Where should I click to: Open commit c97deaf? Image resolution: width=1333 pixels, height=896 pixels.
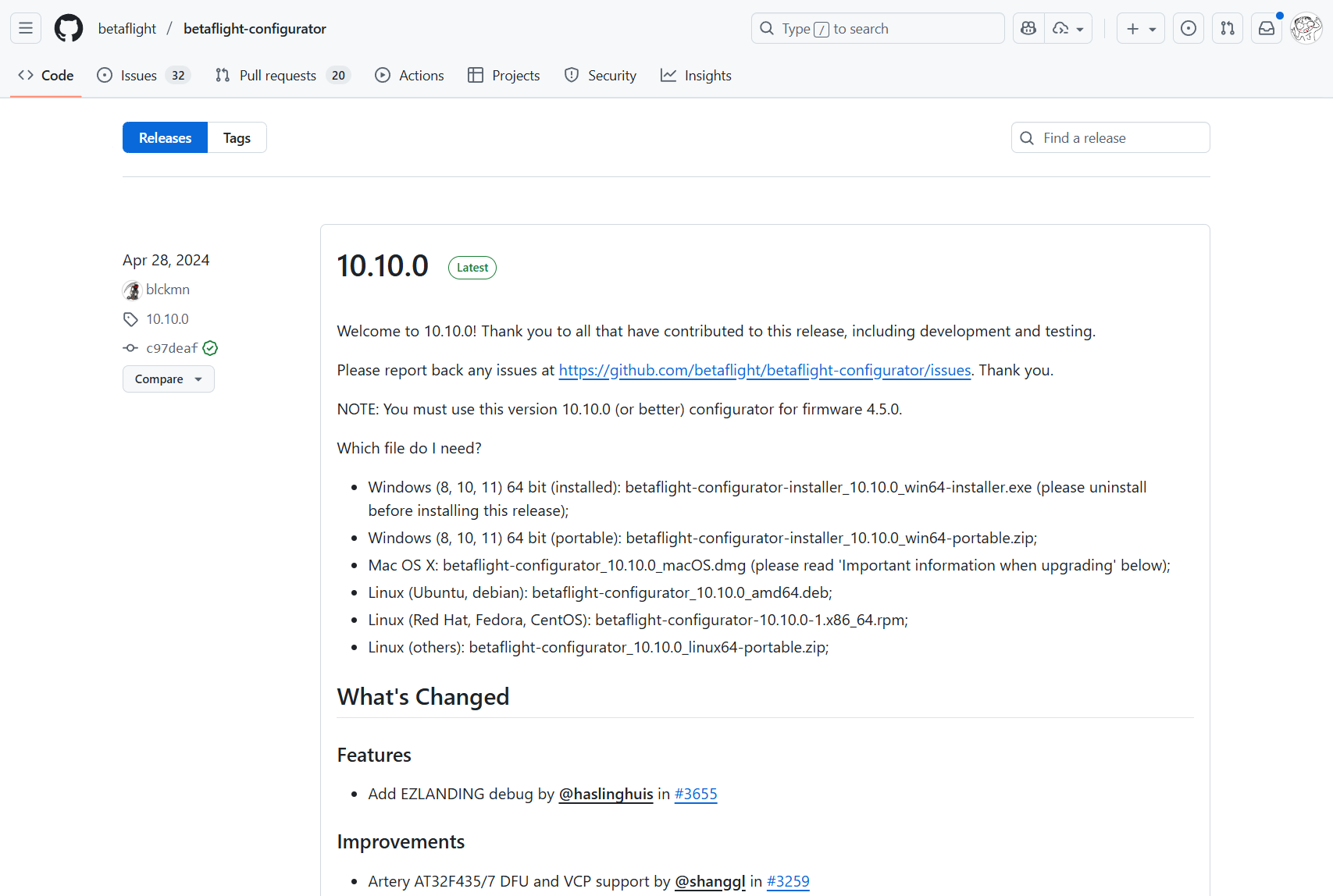pos(172,348)
